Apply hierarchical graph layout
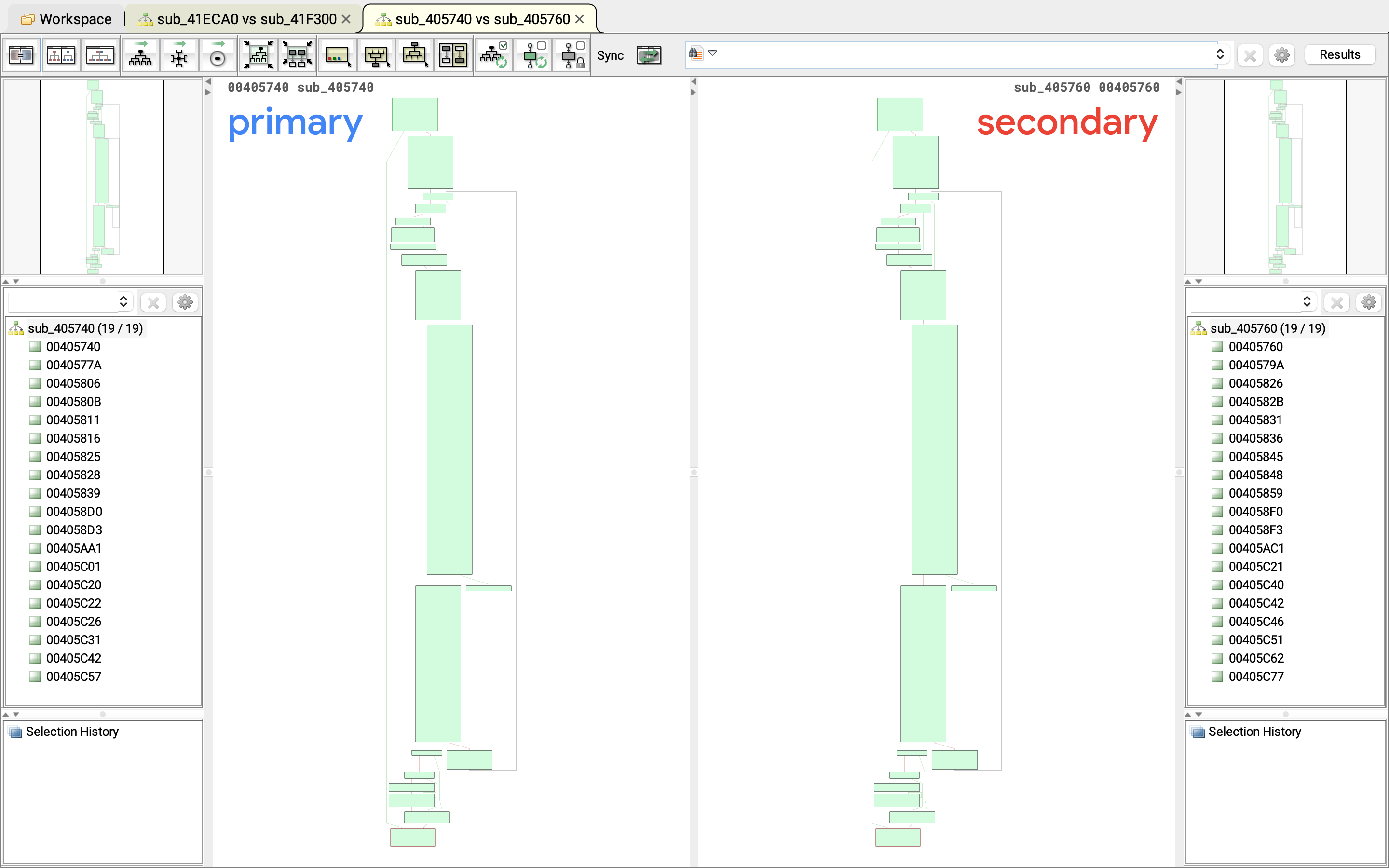 [x=141, y=55]
